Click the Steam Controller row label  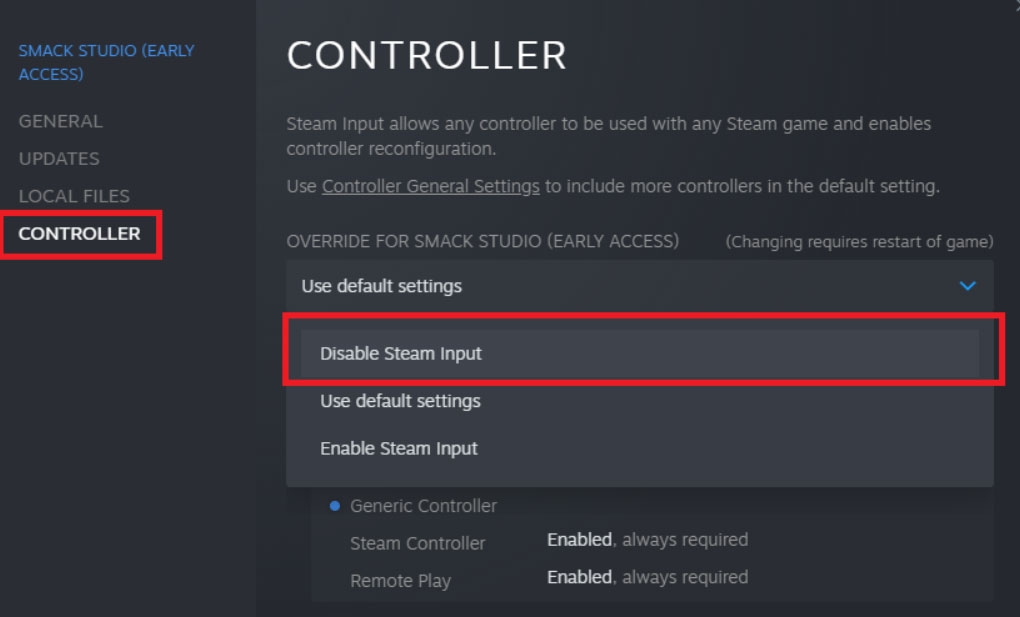coord(417,543)
